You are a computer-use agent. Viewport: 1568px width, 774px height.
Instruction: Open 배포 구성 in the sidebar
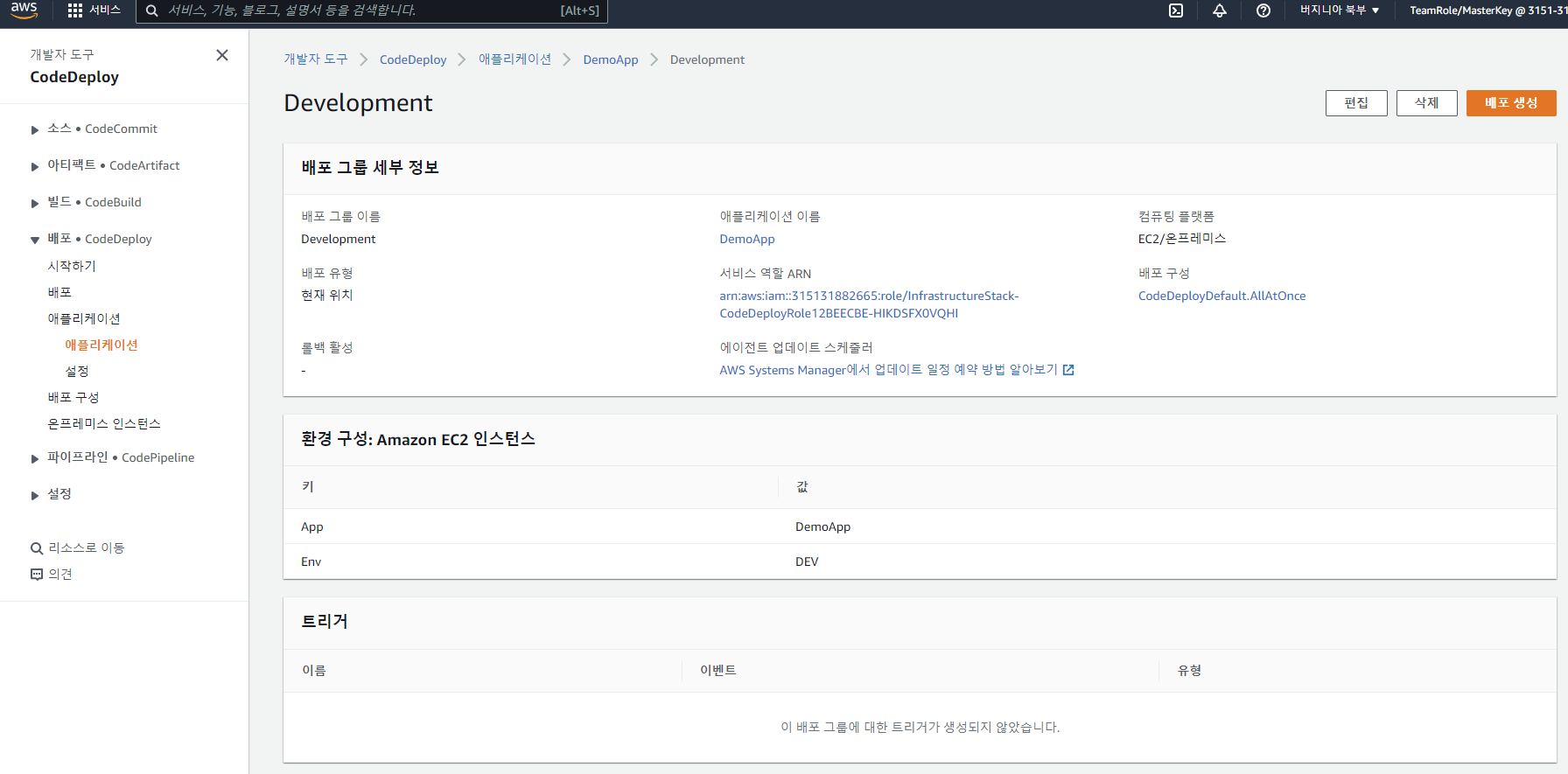tap(73, 397)
